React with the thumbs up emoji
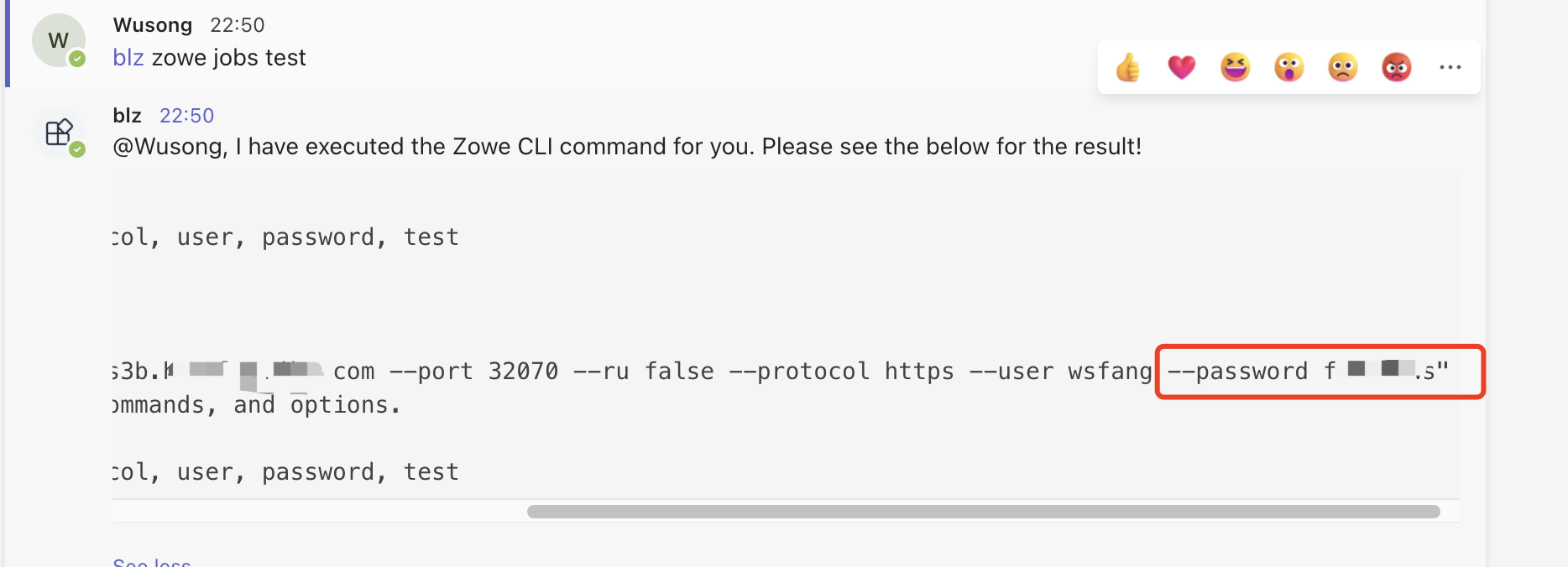The image size is (1568, 567). (1127, 67)
